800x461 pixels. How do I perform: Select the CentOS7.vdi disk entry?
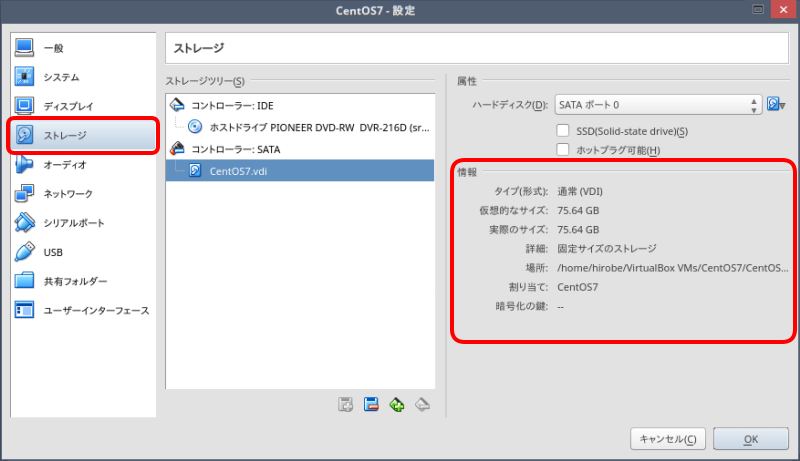[300, 170]
